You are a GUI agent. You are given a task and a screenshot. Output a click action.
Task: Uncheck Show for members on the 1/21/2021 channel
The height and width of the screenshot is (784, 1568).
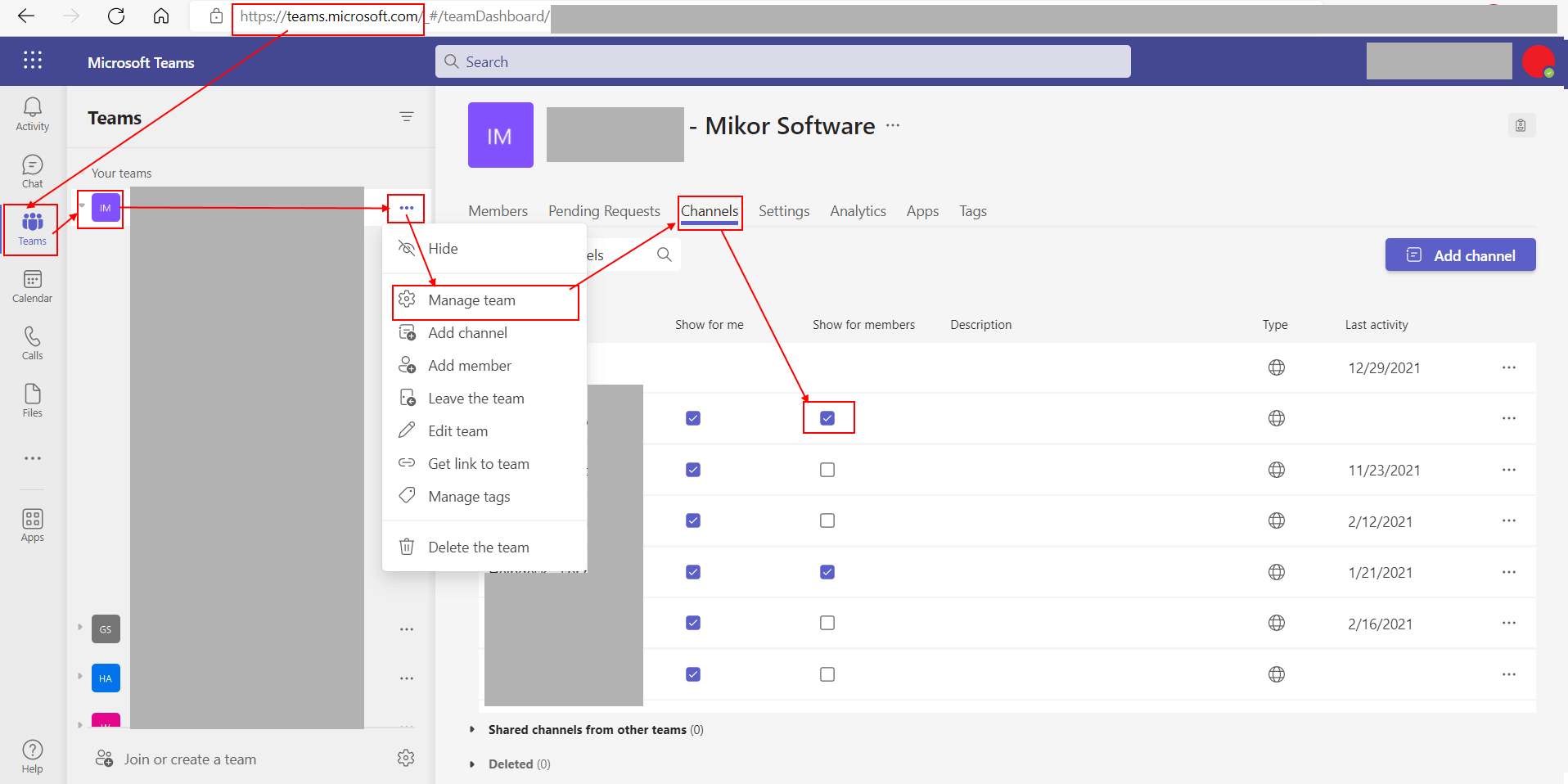pyautogui.click(x=827, y=572)
